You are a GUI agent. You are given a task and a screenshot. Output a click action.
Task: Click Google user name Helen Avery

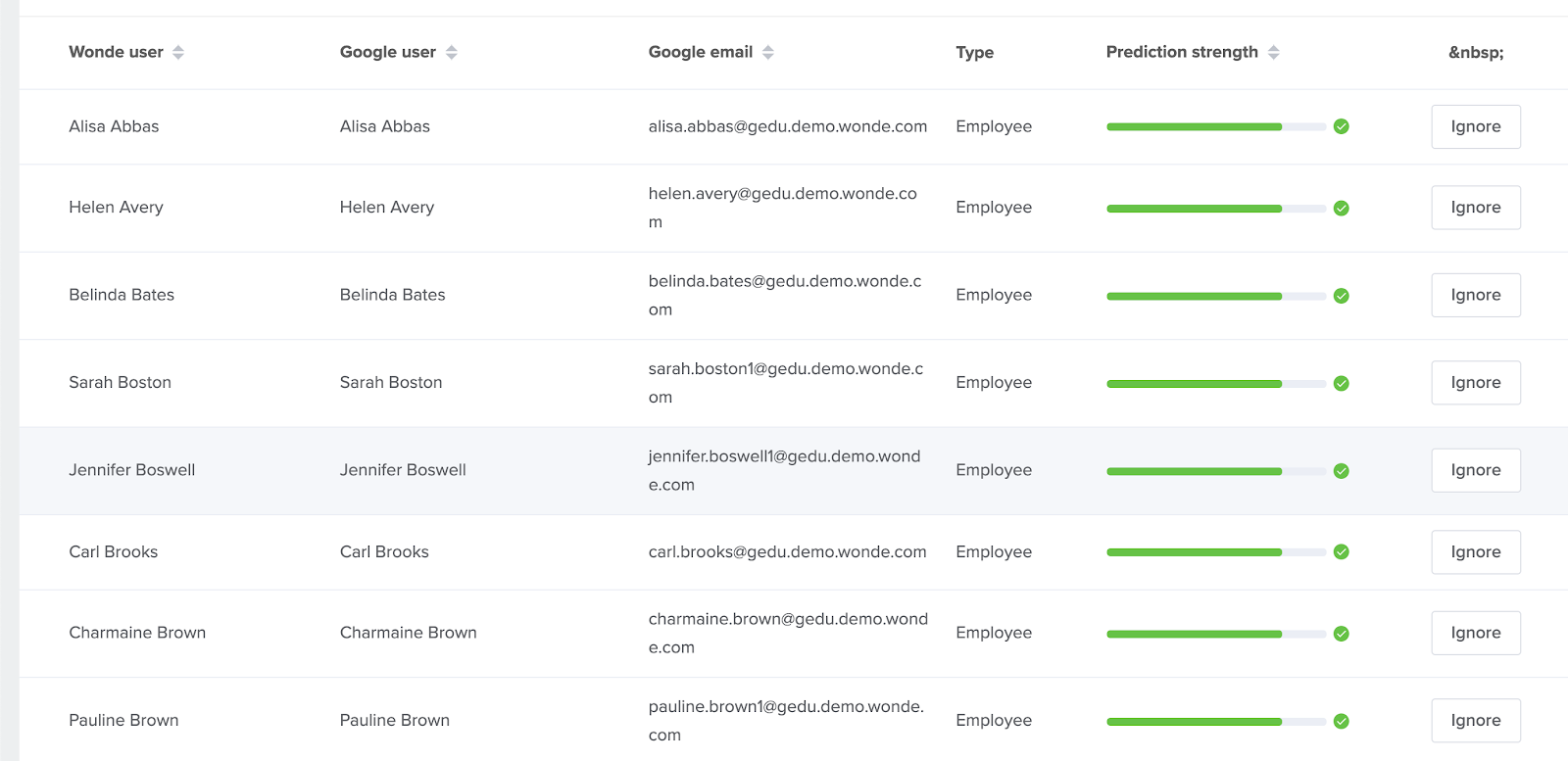point(387,208)
